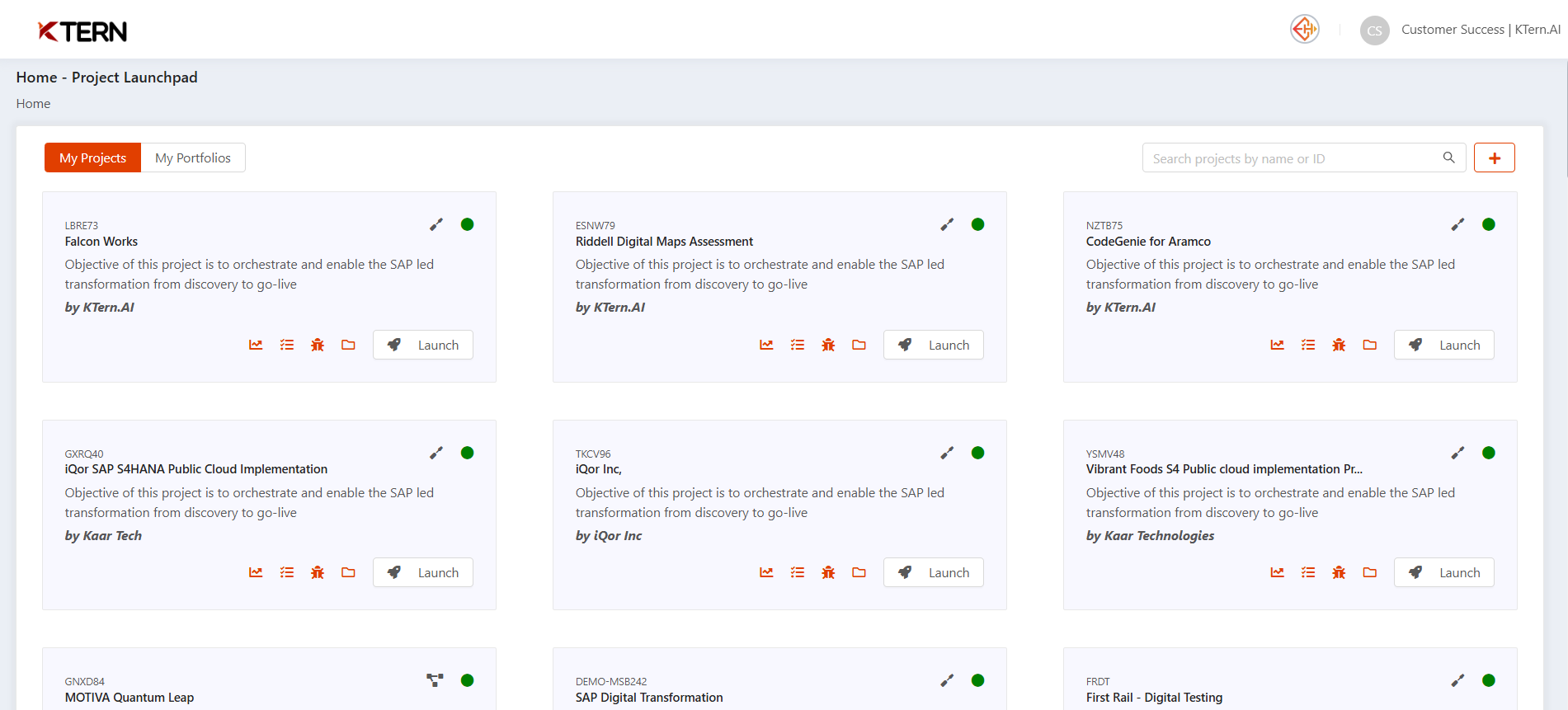Edit iQor SAP S4HANA Public Cloud Implementation
Screen dimensions: 1568x710
click(436, 453)
